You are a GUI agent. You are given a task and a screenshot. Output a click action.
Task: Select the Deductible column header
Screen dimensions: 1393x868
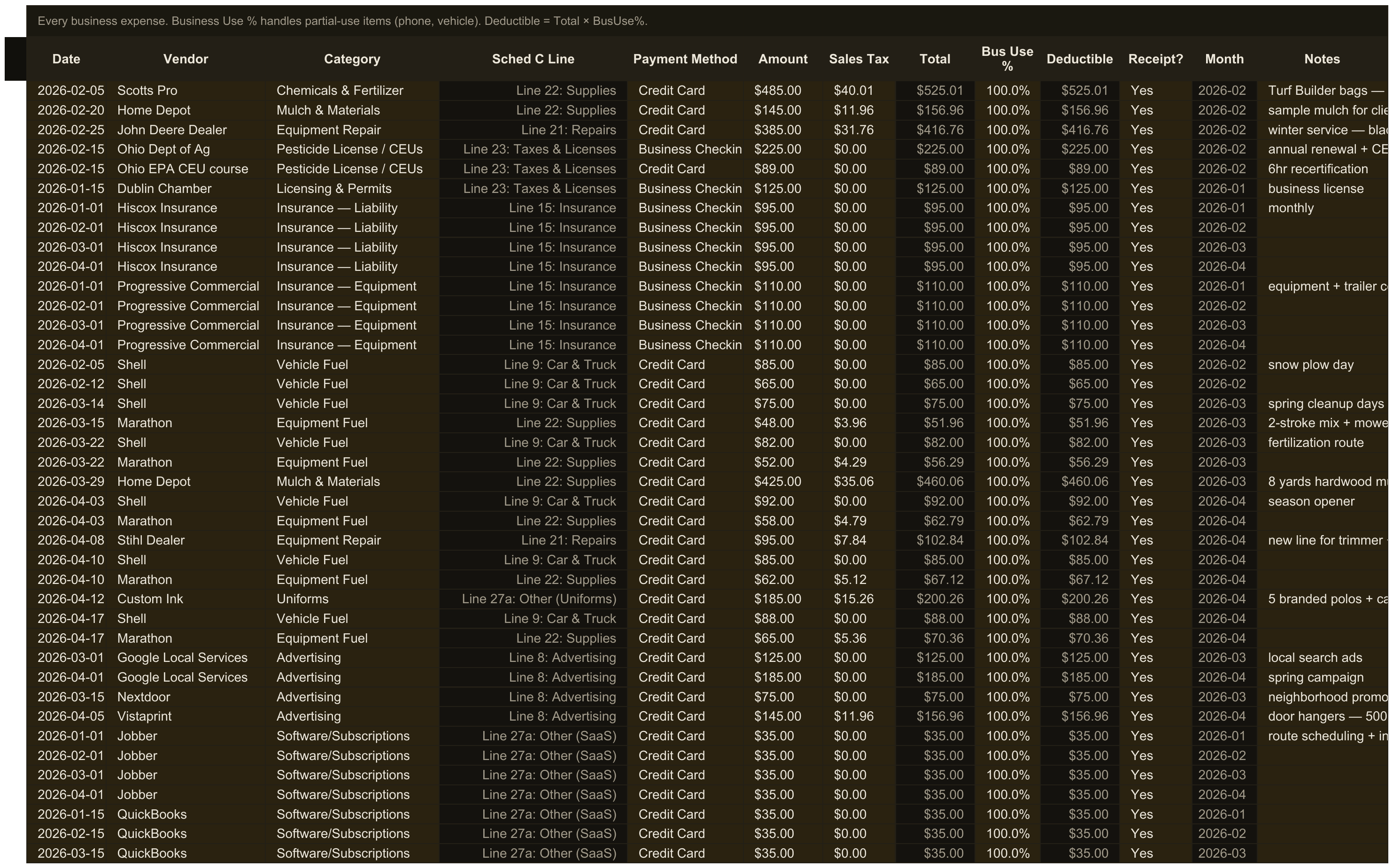click(1079, 59)
